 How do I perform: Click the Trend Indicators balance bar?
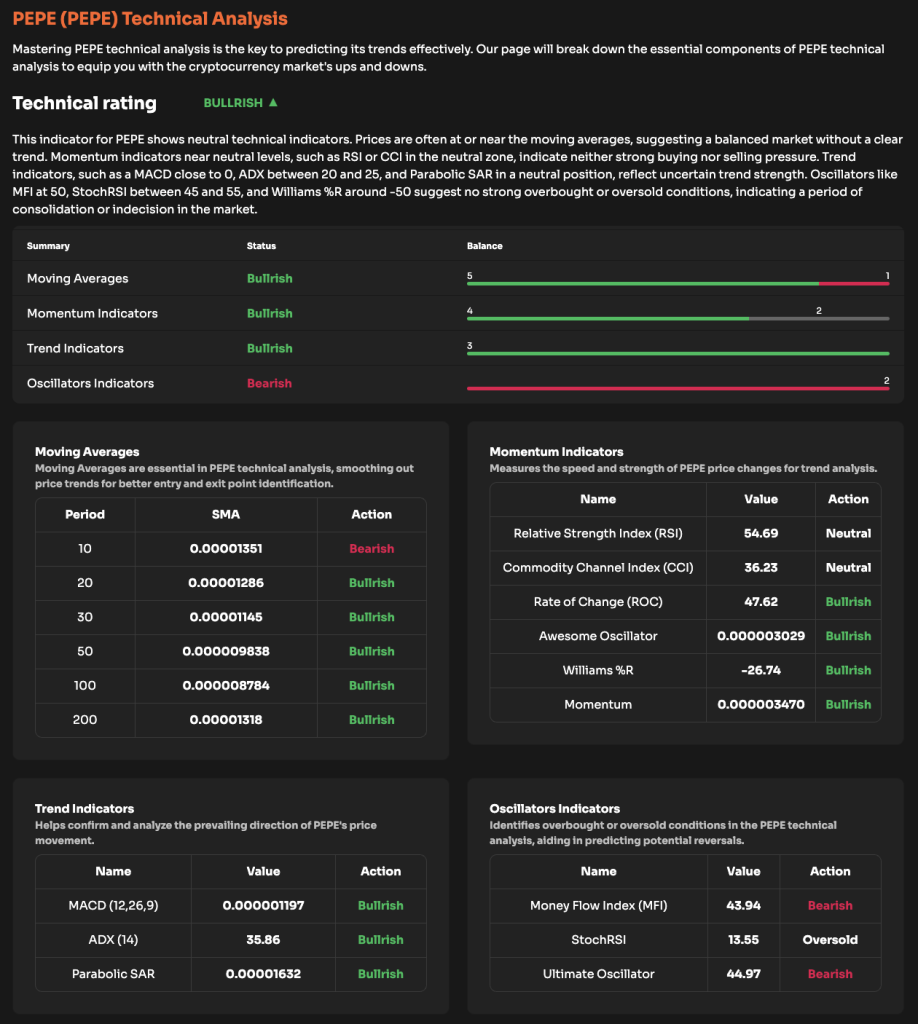point(680,353)
